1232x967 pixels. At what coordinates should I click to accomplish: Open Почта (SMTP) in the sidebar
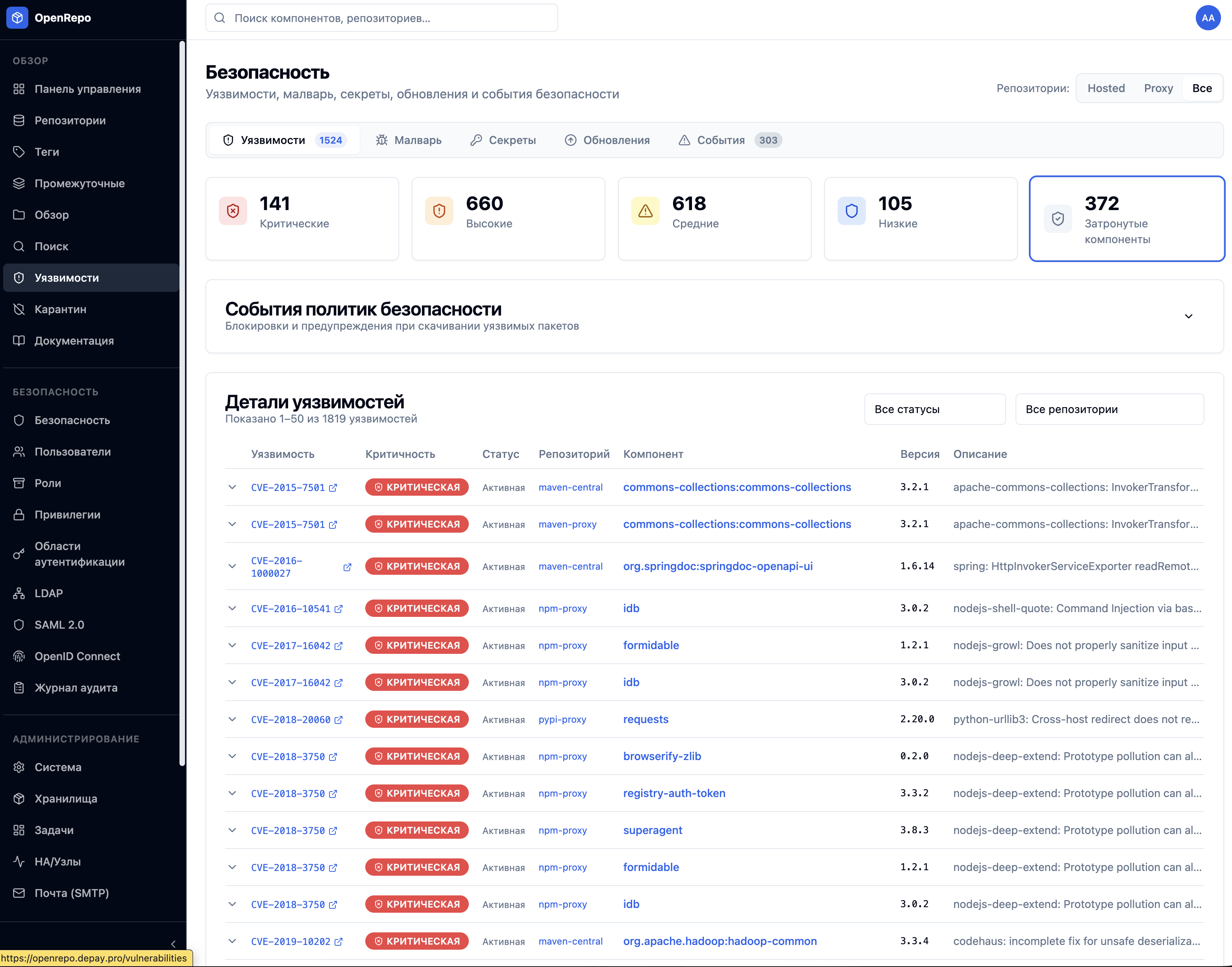pyautogui.click(x=91, y=893)
